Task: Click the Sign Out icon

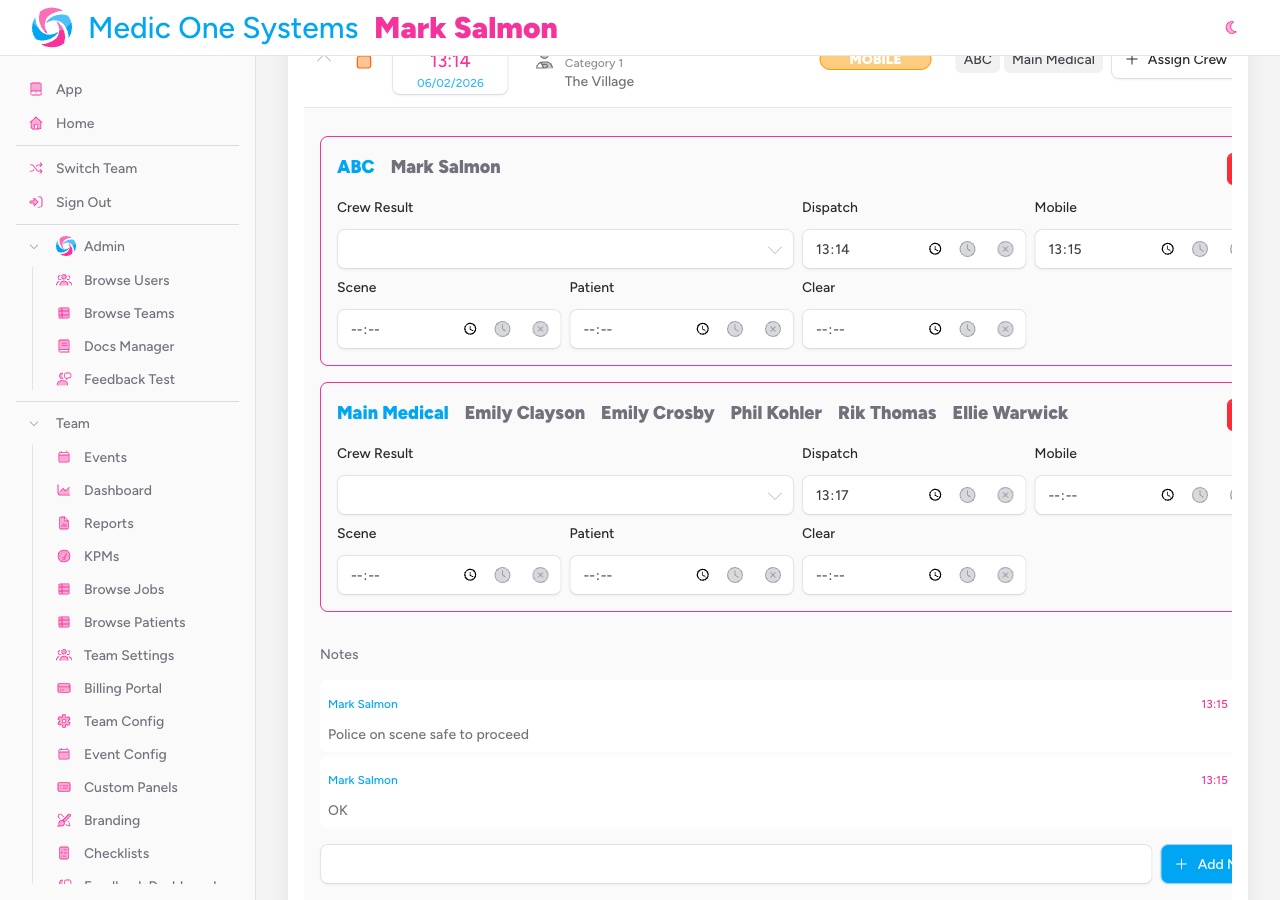Action: click(x=37, y=202)
